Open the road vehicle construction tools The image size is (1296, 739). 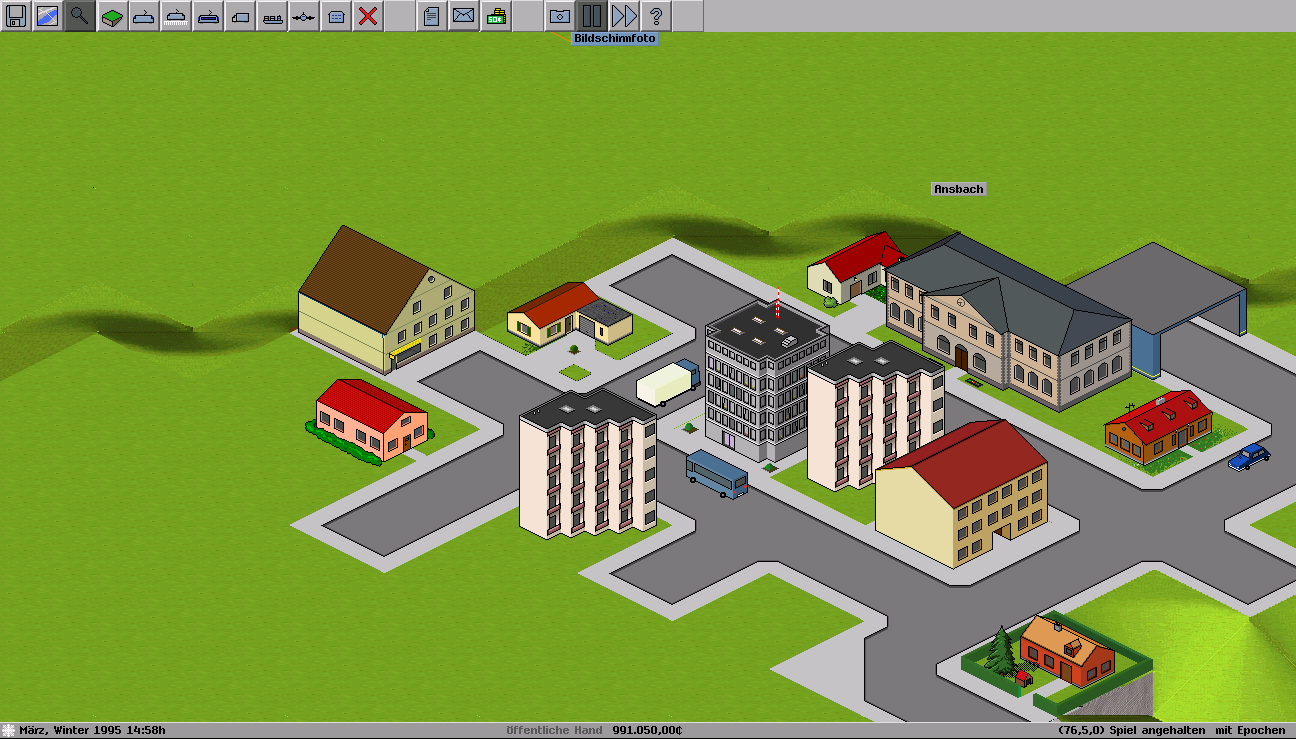(240, 16)
